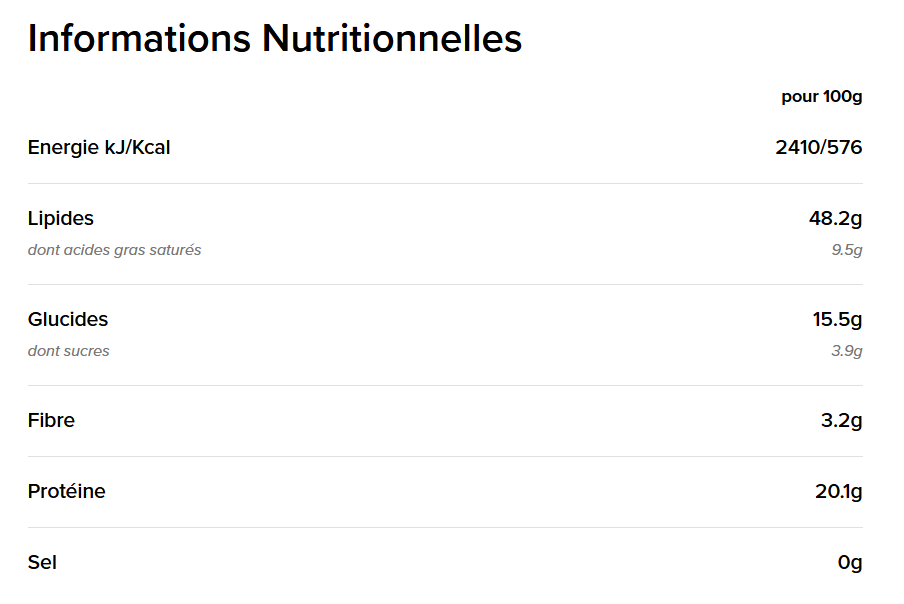
Task: Click the Sel row label
Action: 42,562
